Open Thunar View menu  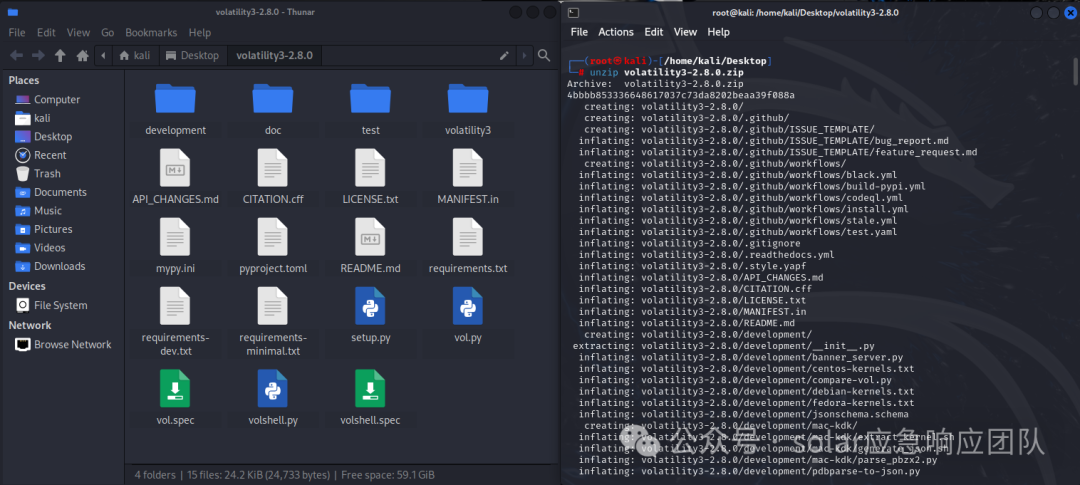click(x=79, y=32)
